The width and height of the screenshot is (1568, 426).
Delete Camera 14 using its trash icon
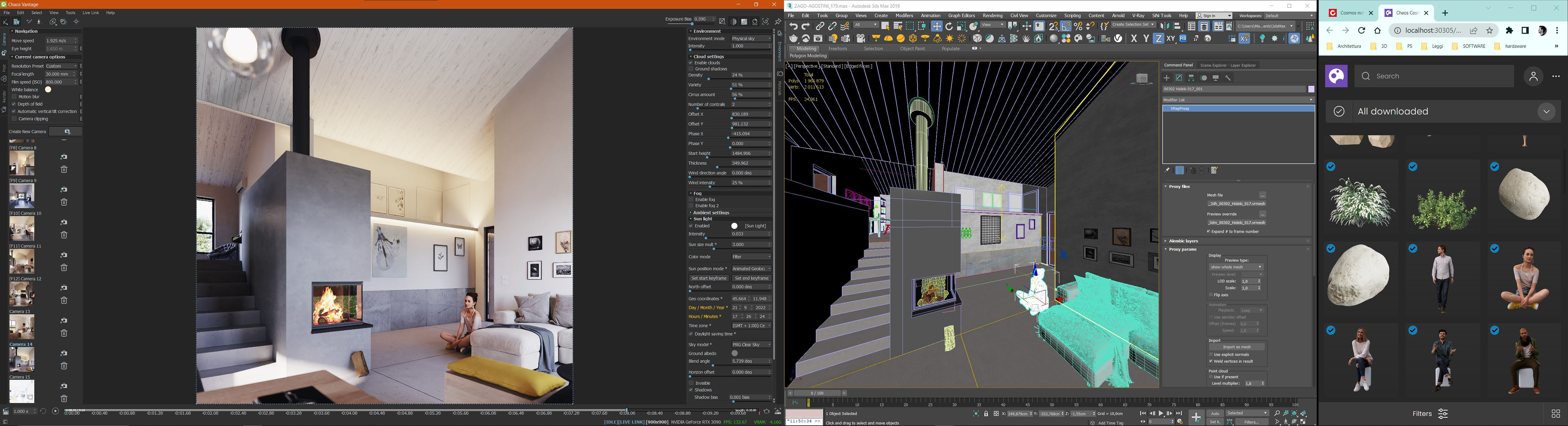[x=64, y=366]
